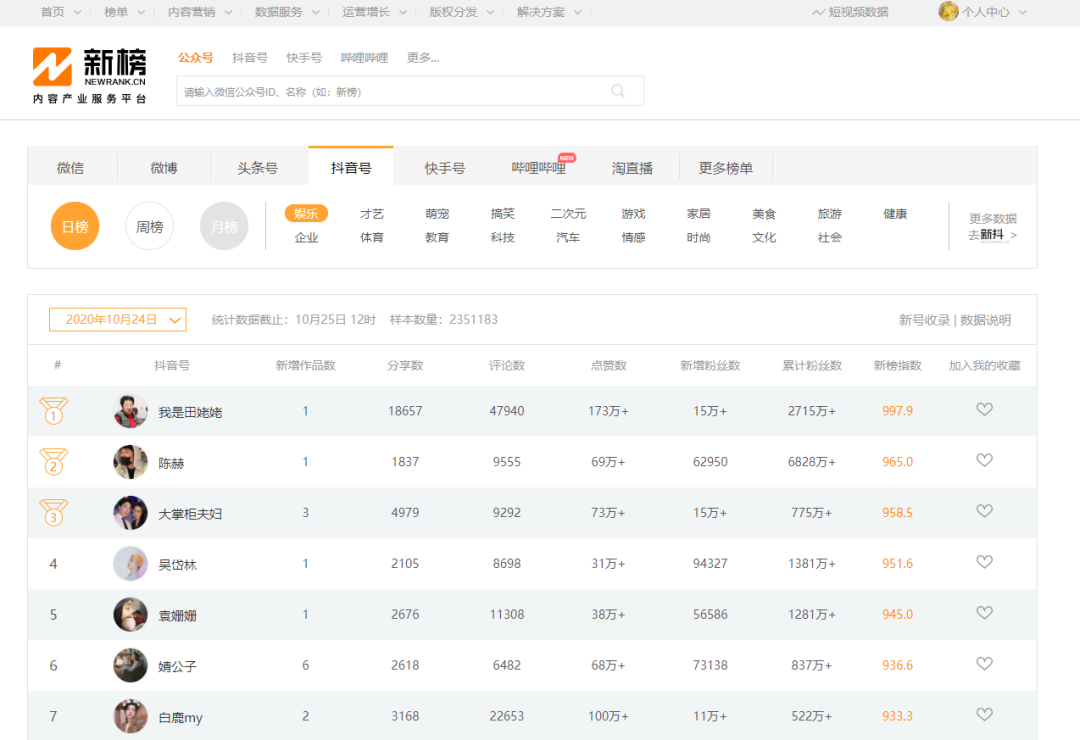The width and height of the screenshot is (1080, 740).
Task: Select the 月榜 monthly ranking button
Action: click(224, 226)
